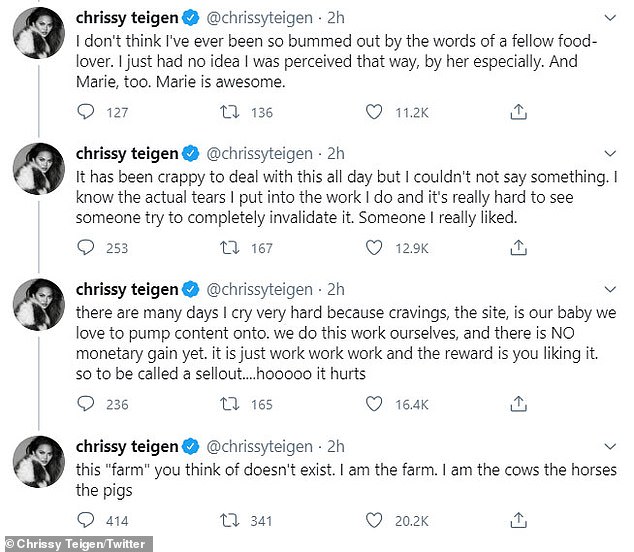
Task: Open chrissy teigen's name on first tweet
Action: [x=127, y=19]
